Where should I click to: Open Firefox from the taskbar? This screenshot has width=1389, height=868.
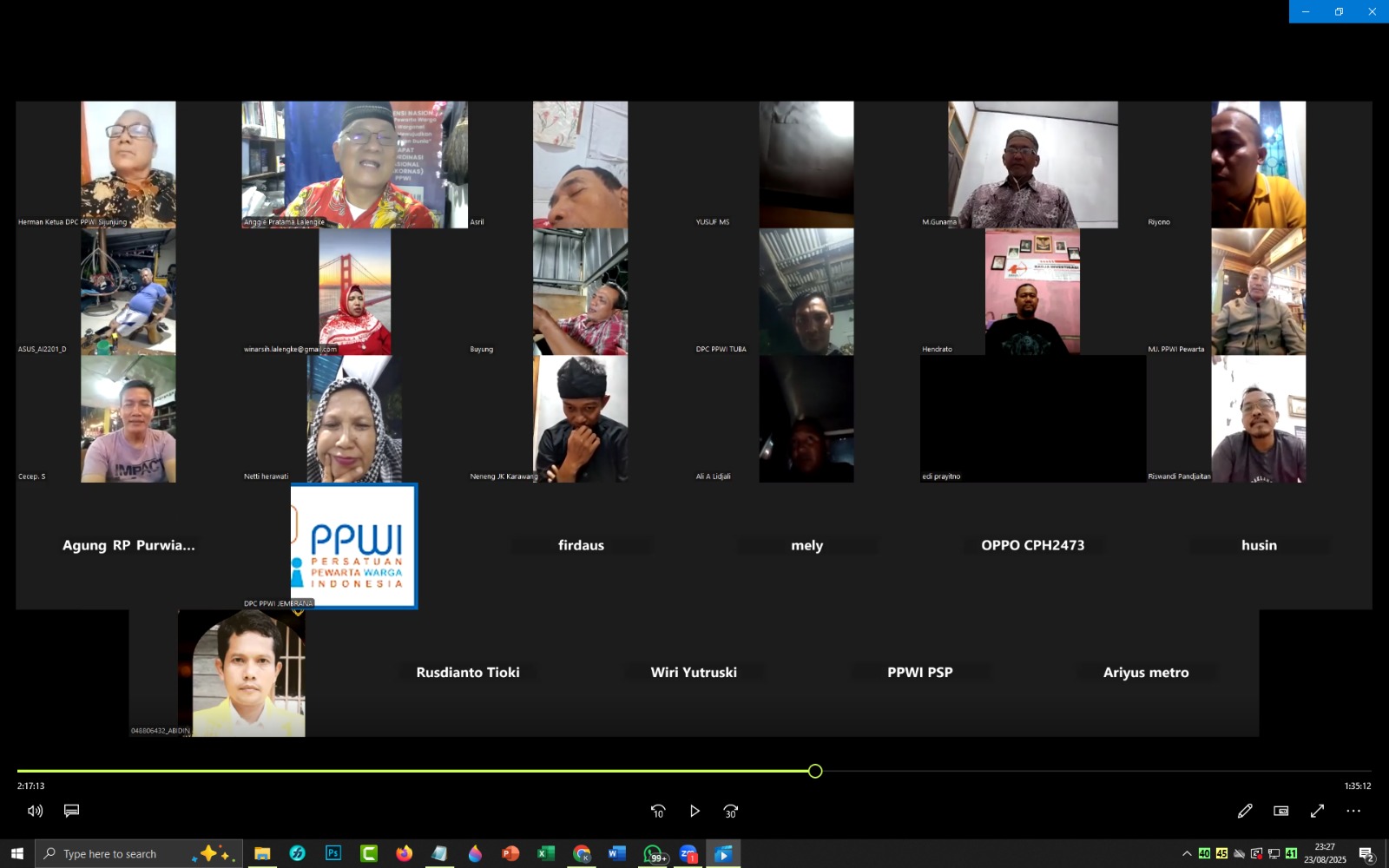(x=405, y=854)
